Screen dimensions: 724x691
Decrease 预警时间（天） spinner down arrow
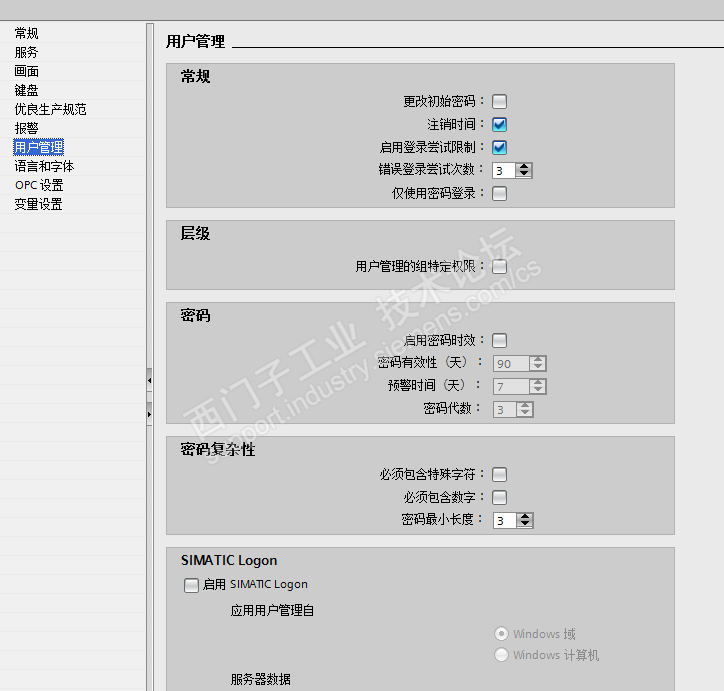[x=537, y=390]
